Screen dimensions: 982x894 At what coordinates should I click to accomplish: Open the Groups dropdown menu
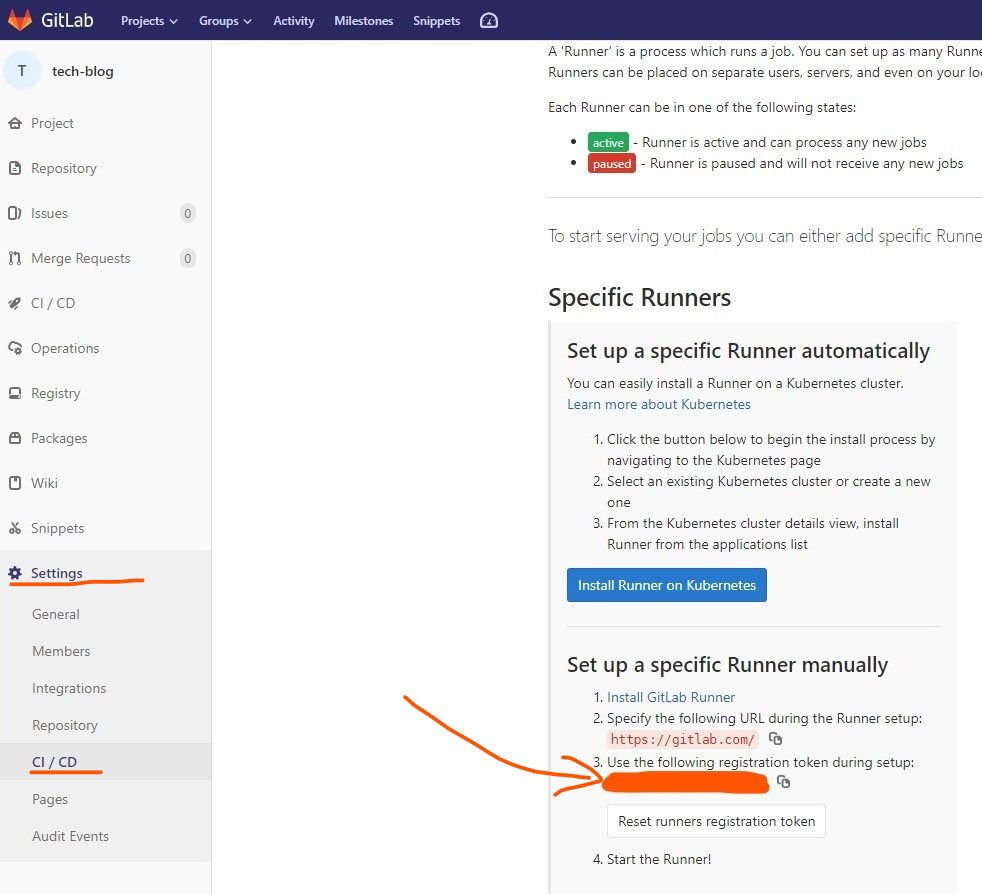(x=225, y=20)
